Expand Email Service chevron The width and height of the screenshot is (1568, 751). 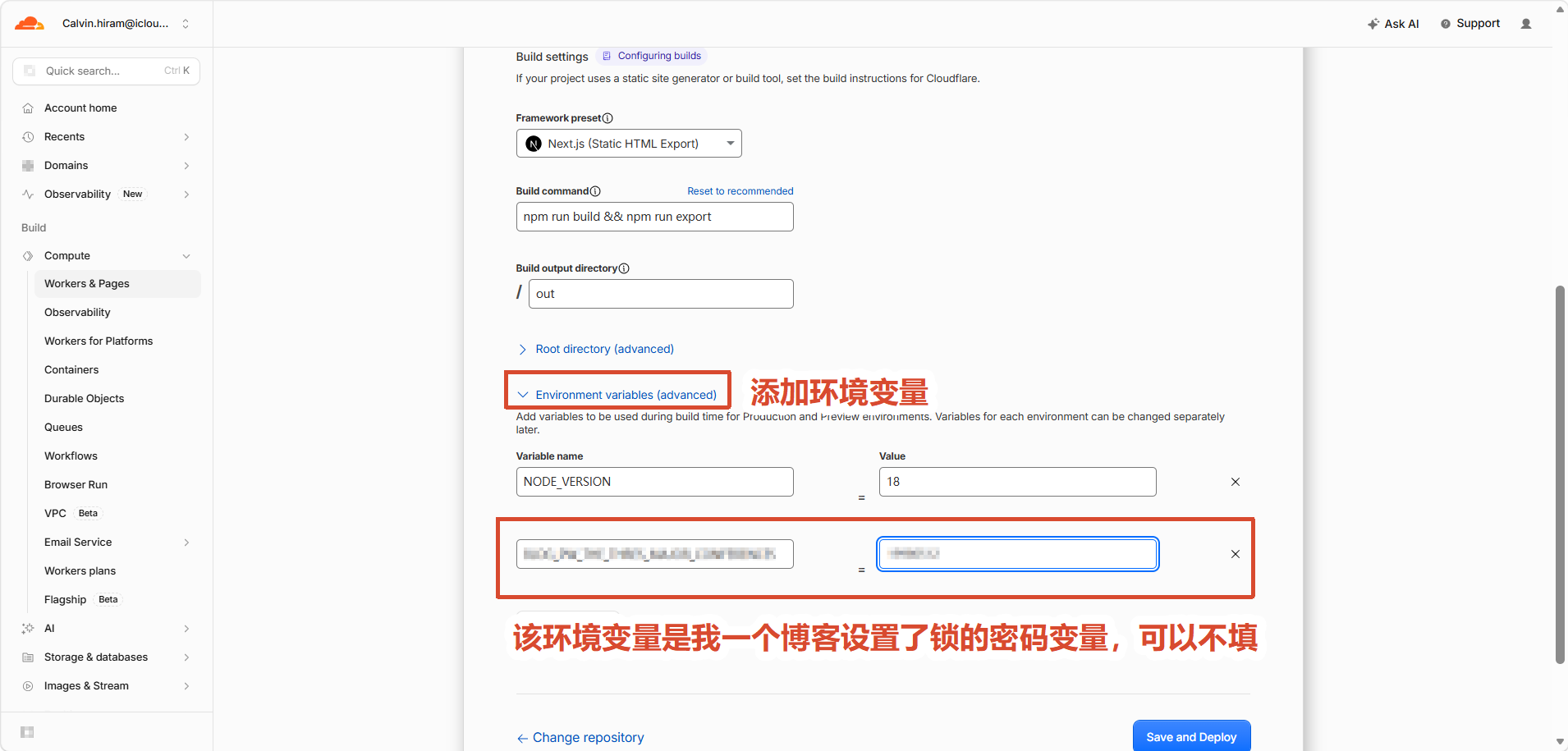pos(186,543)
